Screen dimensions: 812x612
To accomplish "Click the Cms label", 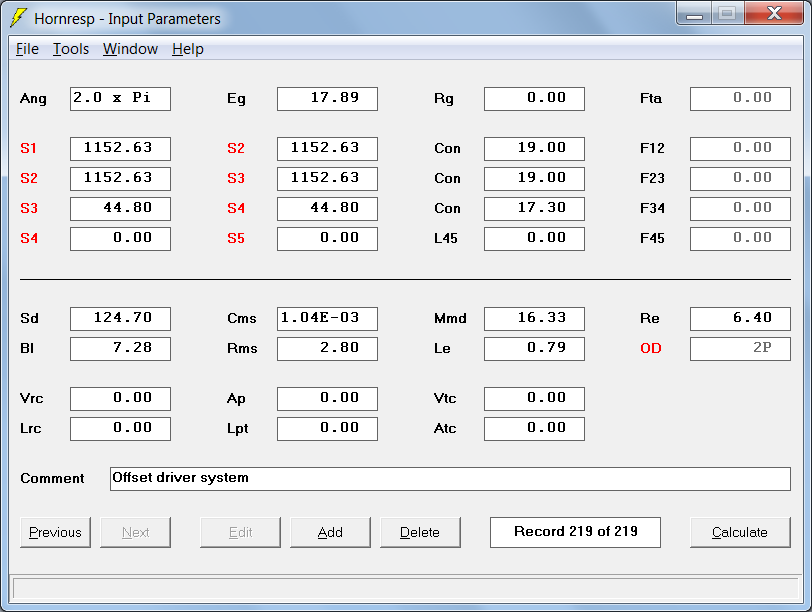I will 242,318.
